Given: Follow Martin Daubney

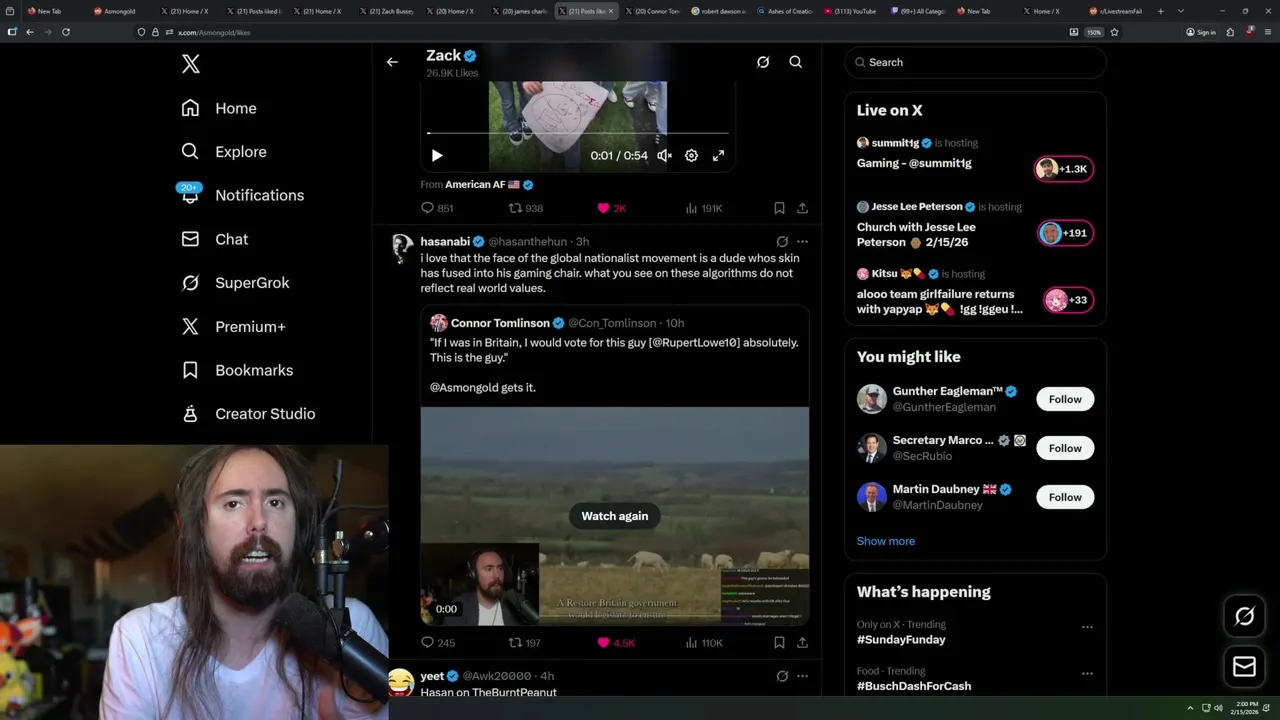Looking at the screenshot, I should 1065,497.
